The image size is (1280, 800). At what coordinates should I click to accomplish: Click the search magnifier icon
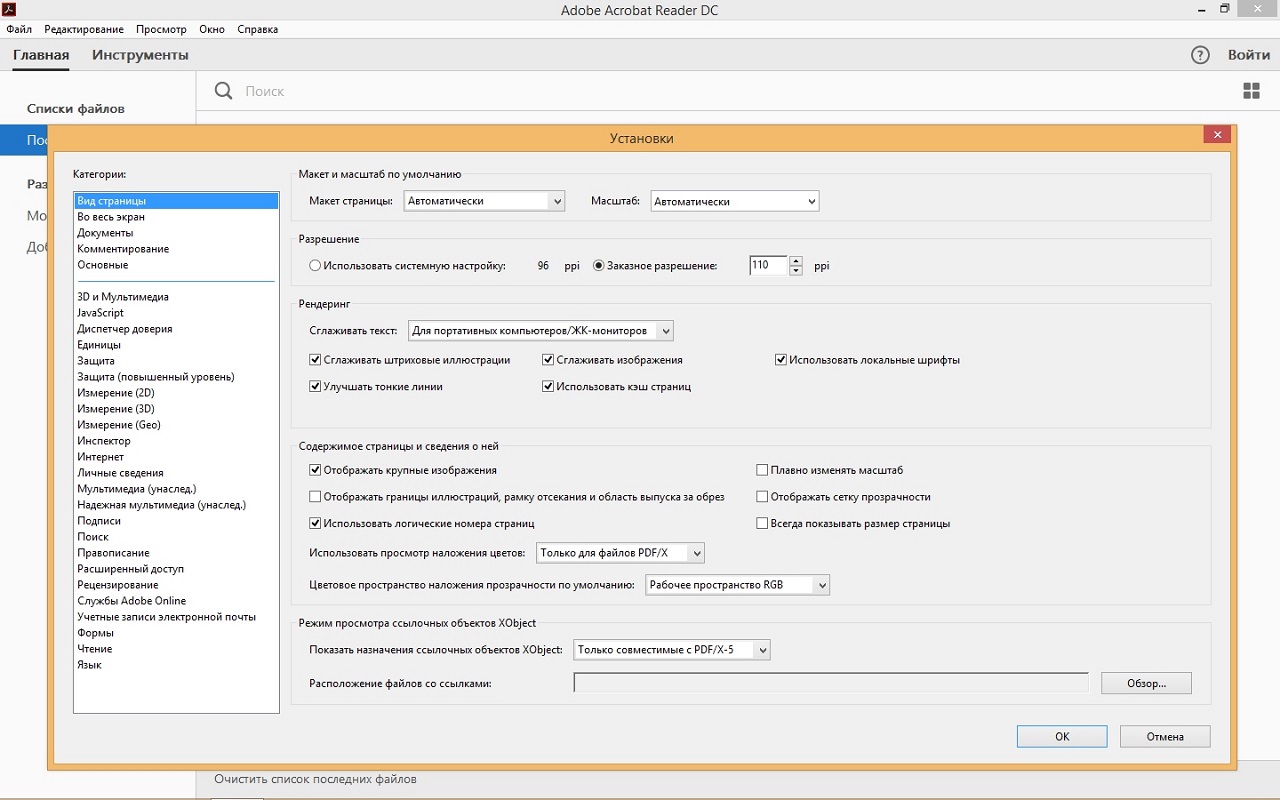(224, 91)
